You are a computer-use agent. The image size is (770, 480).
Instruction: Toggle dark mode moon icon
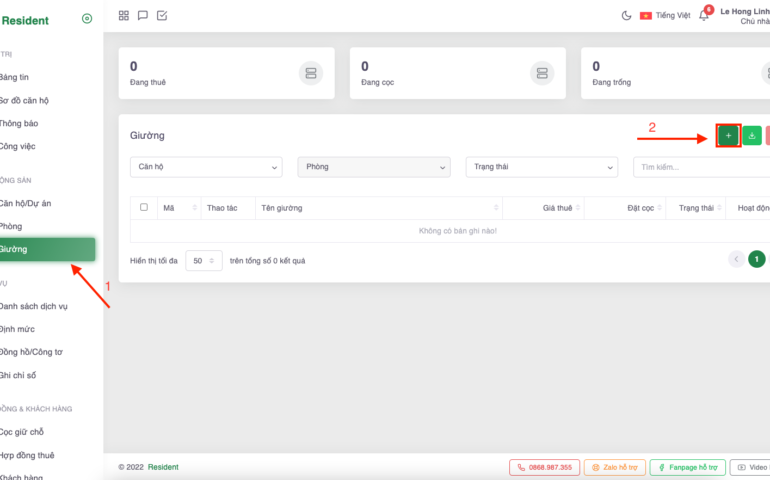point(627,15)
